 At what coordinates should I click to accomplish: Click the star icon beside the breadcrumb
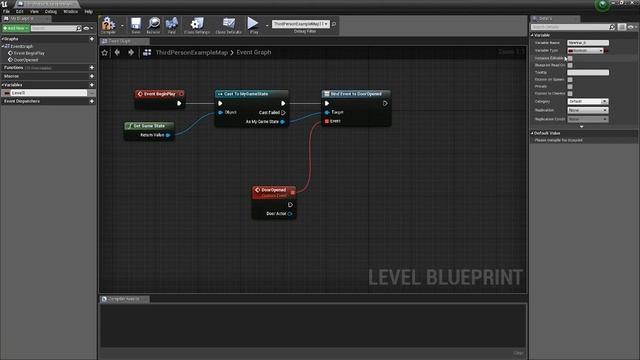click(105, 52)
